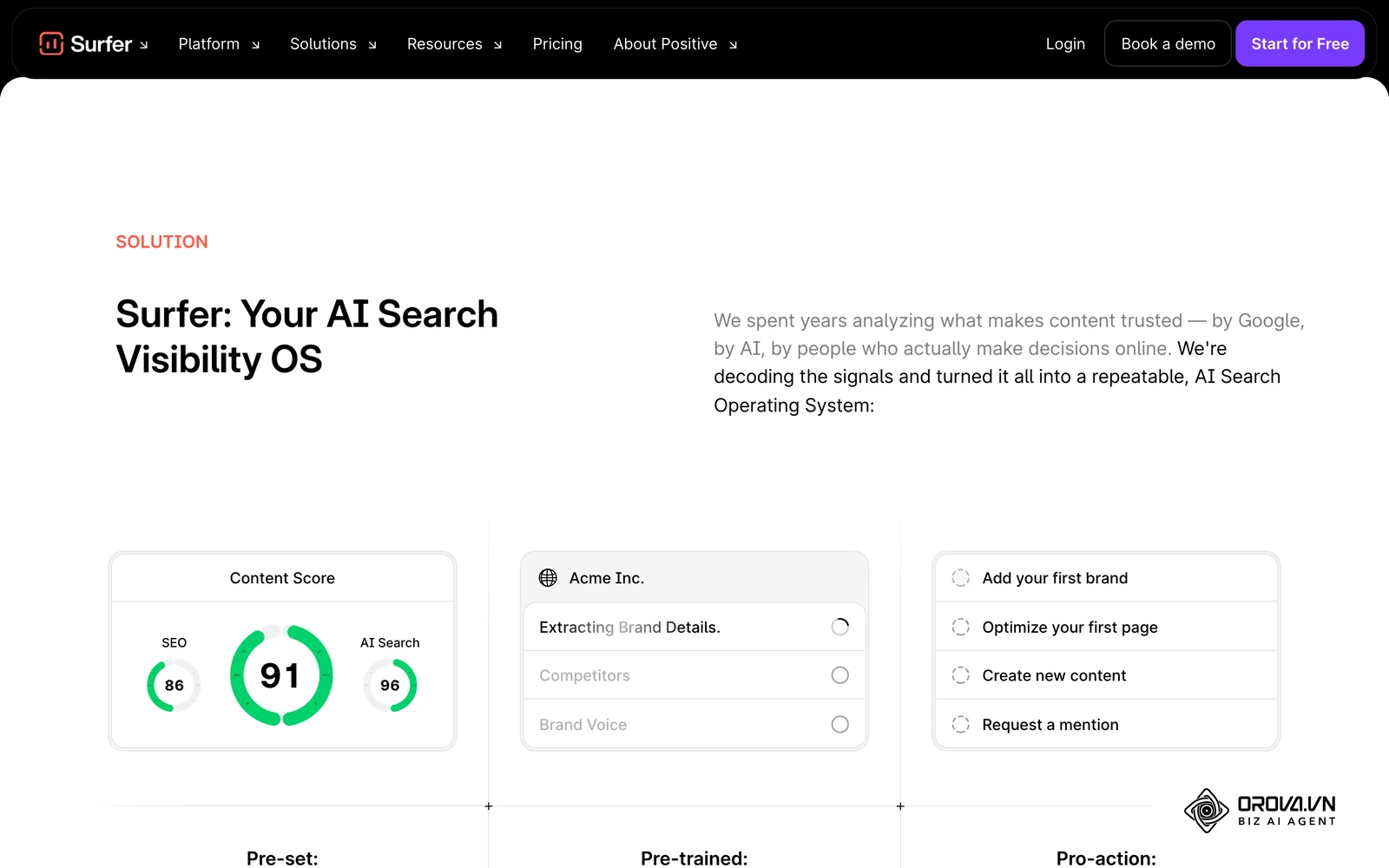Image resolution: width=1389 pixels, height=868 pixels.
Task: Click the globe icon beside Acme Inc.
Action: 548,578
